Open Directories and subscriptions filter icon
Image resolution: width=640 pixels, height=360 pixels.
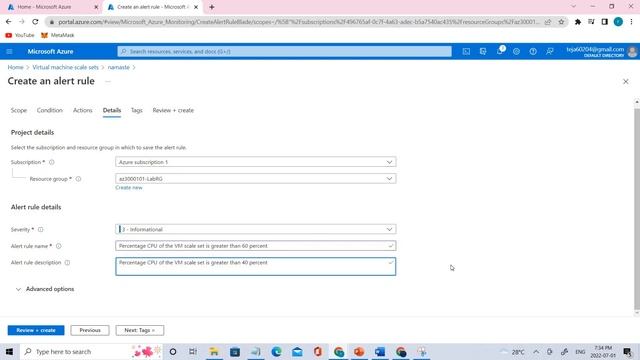pyautogui.click(x=483, y=51)
